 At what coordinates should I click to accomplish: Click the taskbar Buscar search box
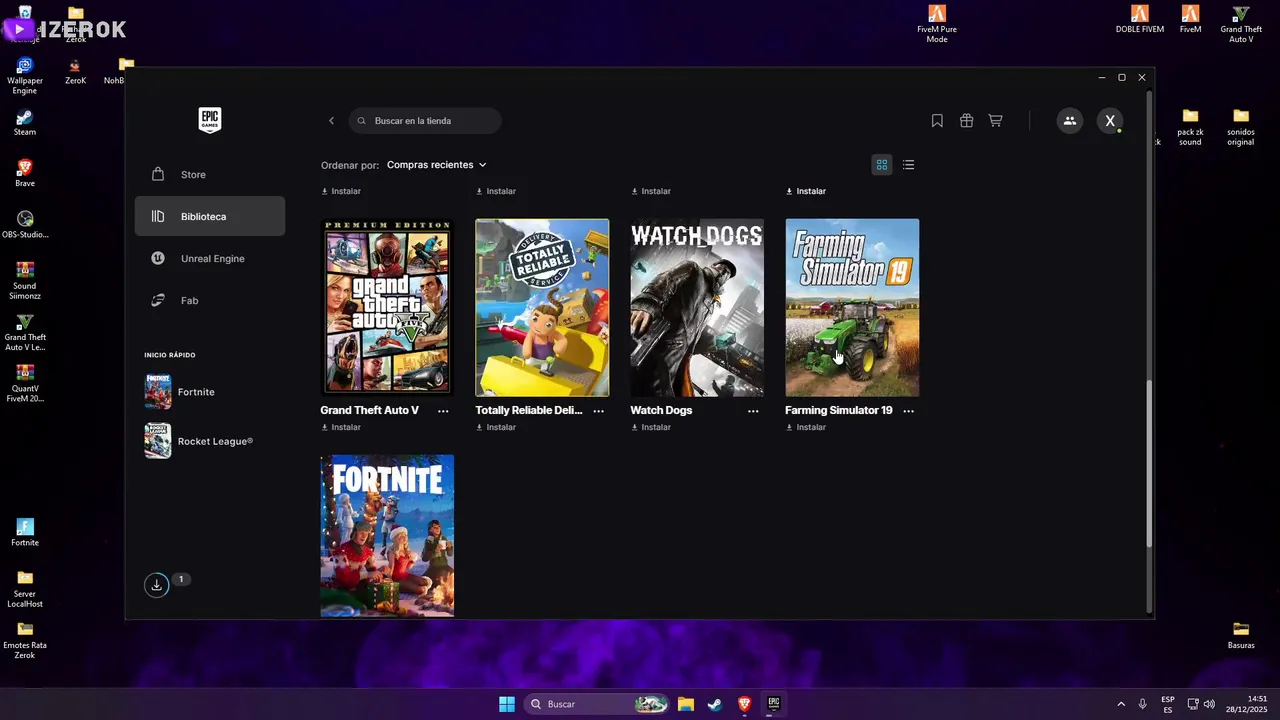(x=597, y=704)
